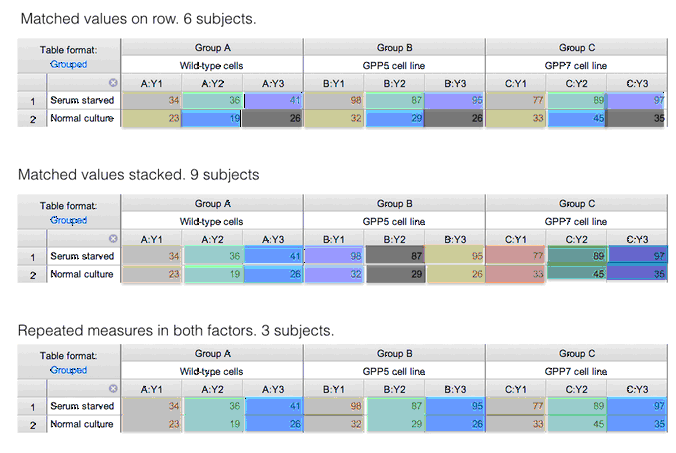Click the blue cell with 19 in the top table
This screenshot has width=676, height=453.
212,118
